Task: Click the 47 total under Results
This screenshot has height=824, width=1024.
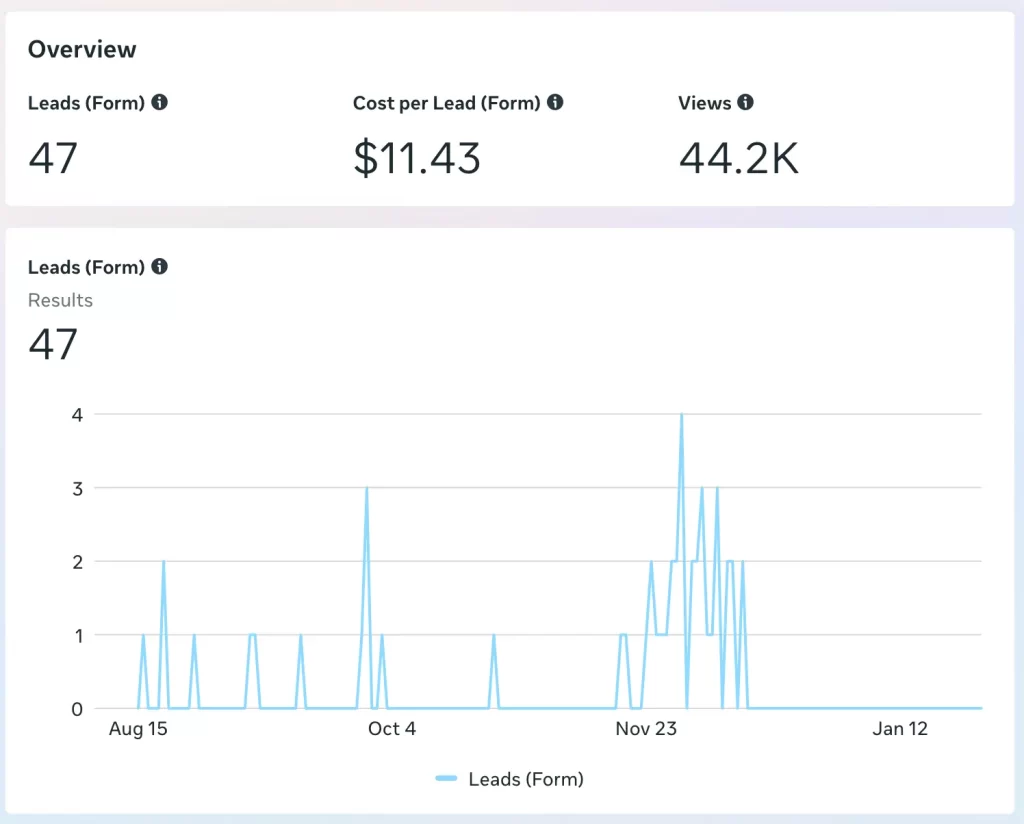Action: pos(53,344)
